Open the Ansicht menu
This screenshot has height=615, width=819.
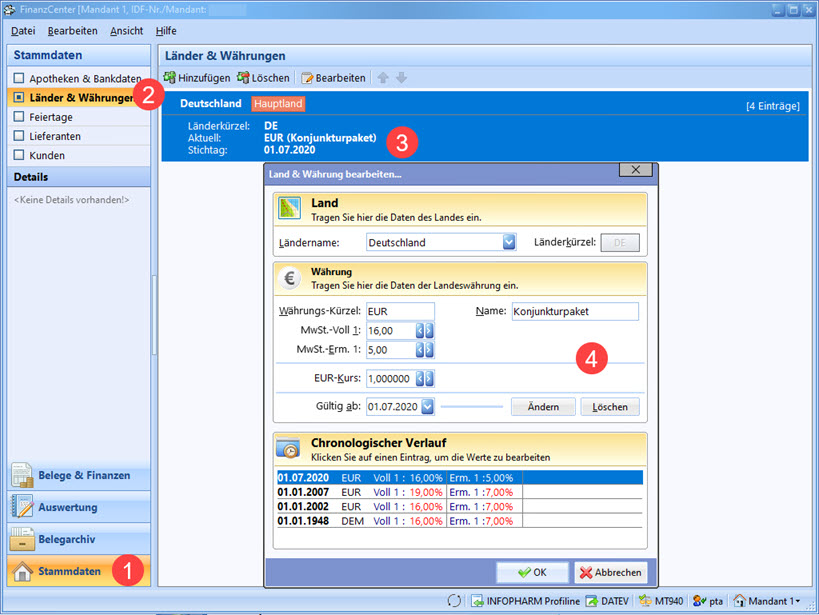[x=126, y=31]
